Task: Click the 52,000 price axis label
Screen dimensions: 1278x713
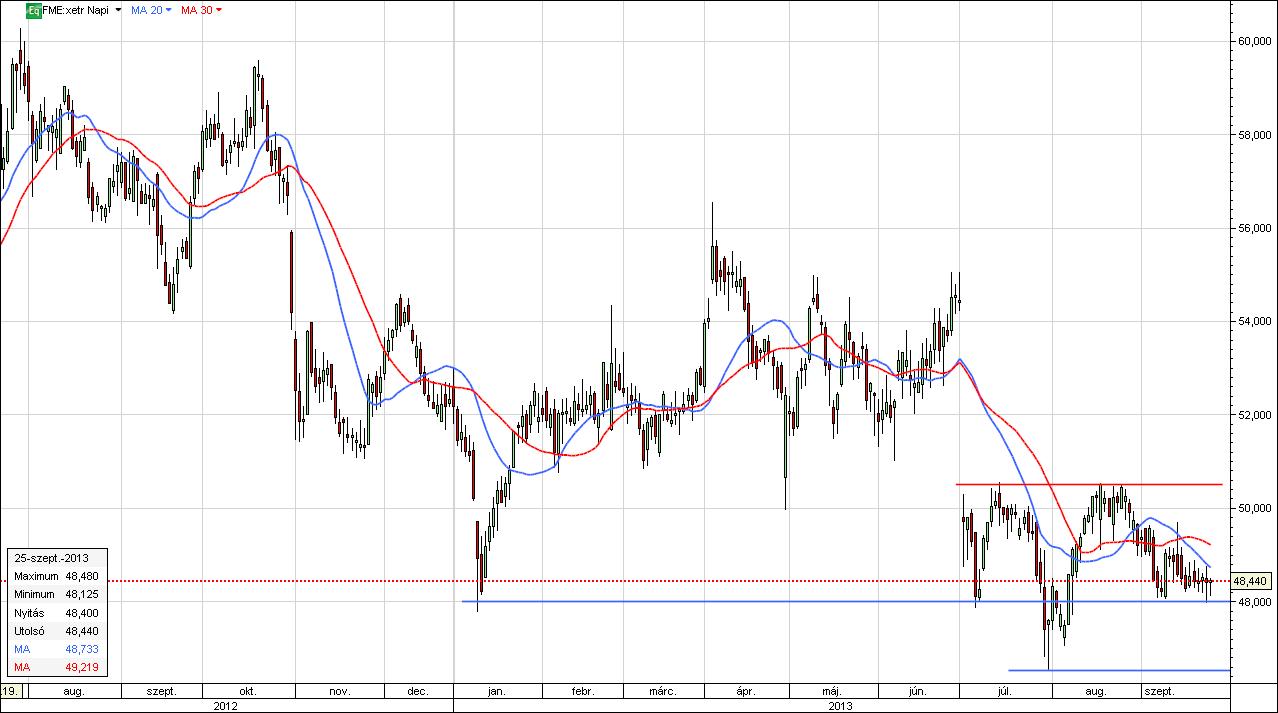Action: pos(1254,415)
